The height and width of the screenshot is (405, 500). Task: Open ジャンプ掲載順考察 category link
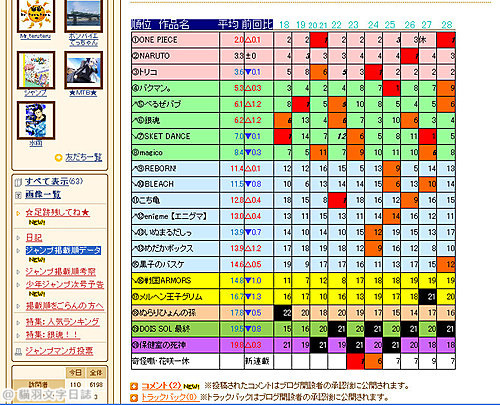(x=61, y=272)
